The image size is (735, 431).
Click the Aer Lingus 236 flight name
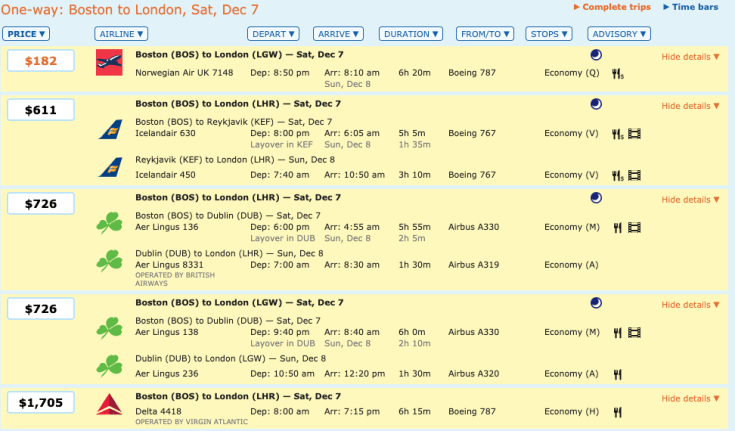[x=167, y=374]
